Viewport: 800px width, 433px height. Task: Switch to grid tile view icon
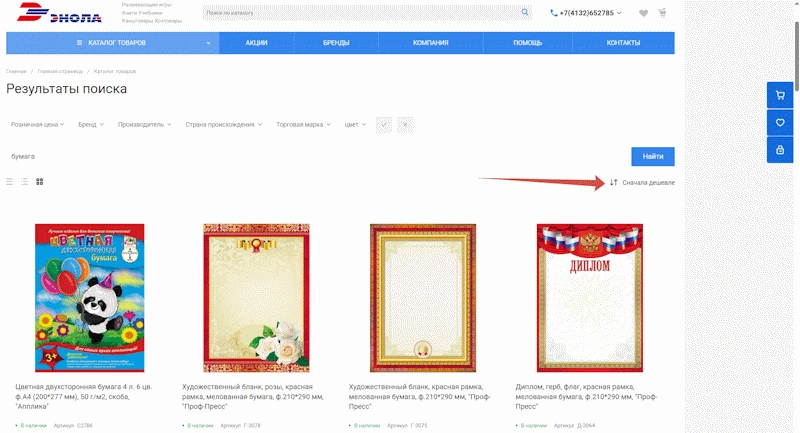(x=39, y=182)
